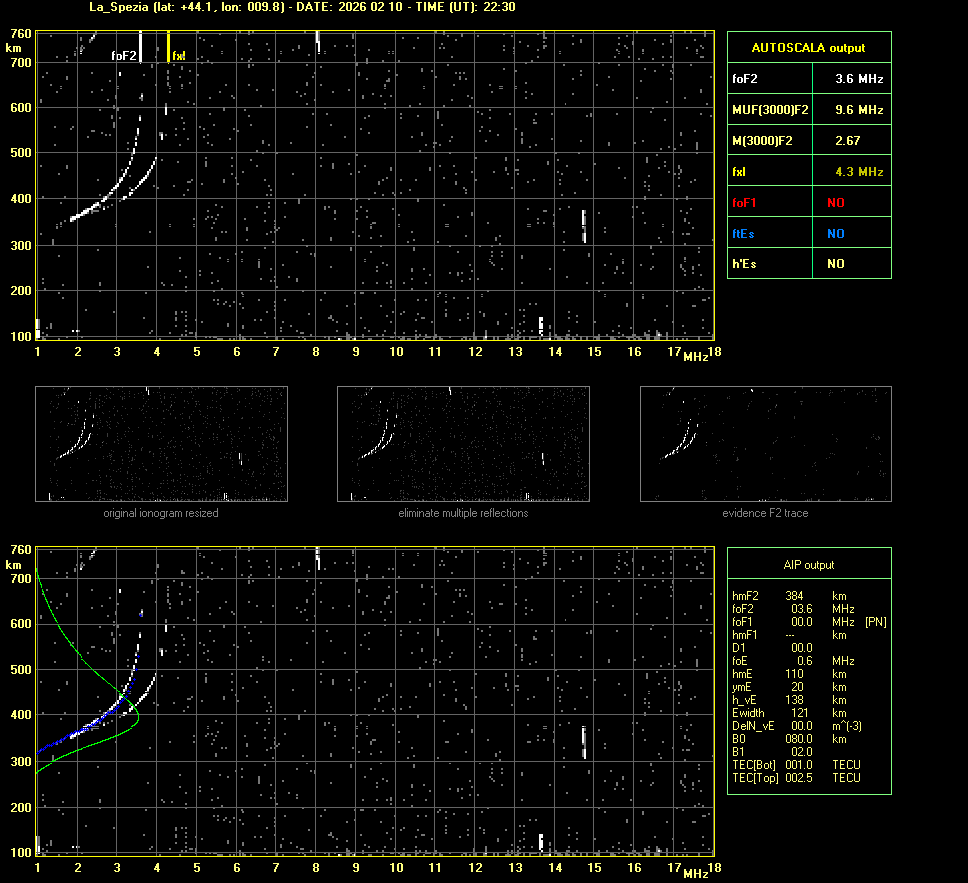Select the 'eliminate multiple reflections' thumbnail
Viewport: 968px width, 883px height.
(463, 444)
